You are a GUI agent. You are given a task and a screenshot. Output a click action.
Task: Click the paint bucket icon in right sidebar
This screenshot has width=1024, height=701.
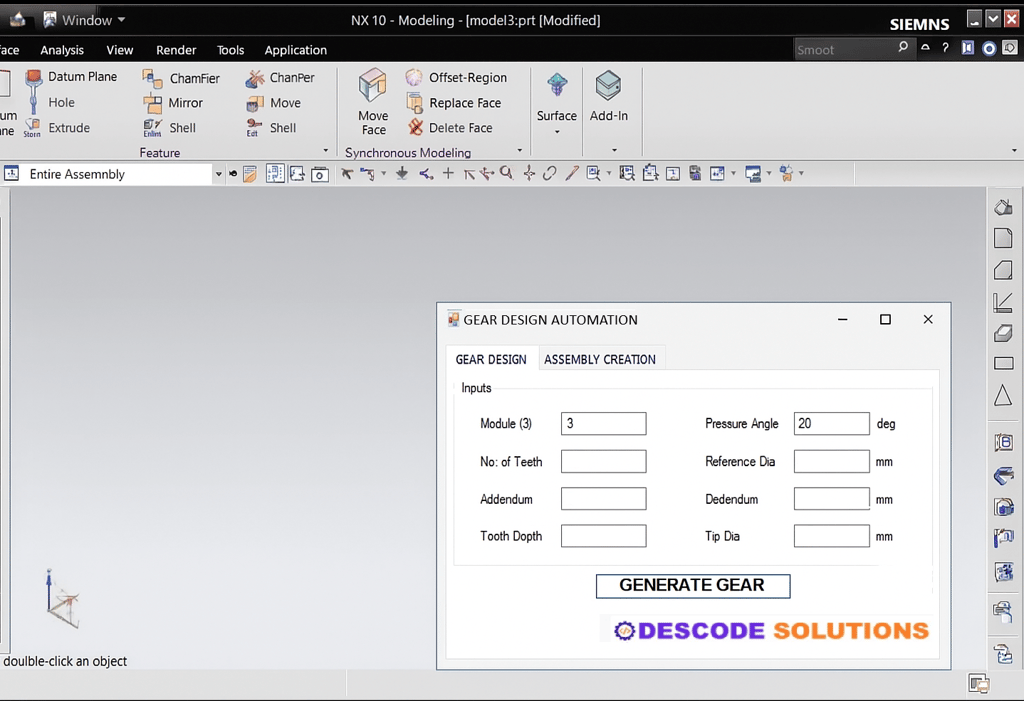click(1003, 207)
